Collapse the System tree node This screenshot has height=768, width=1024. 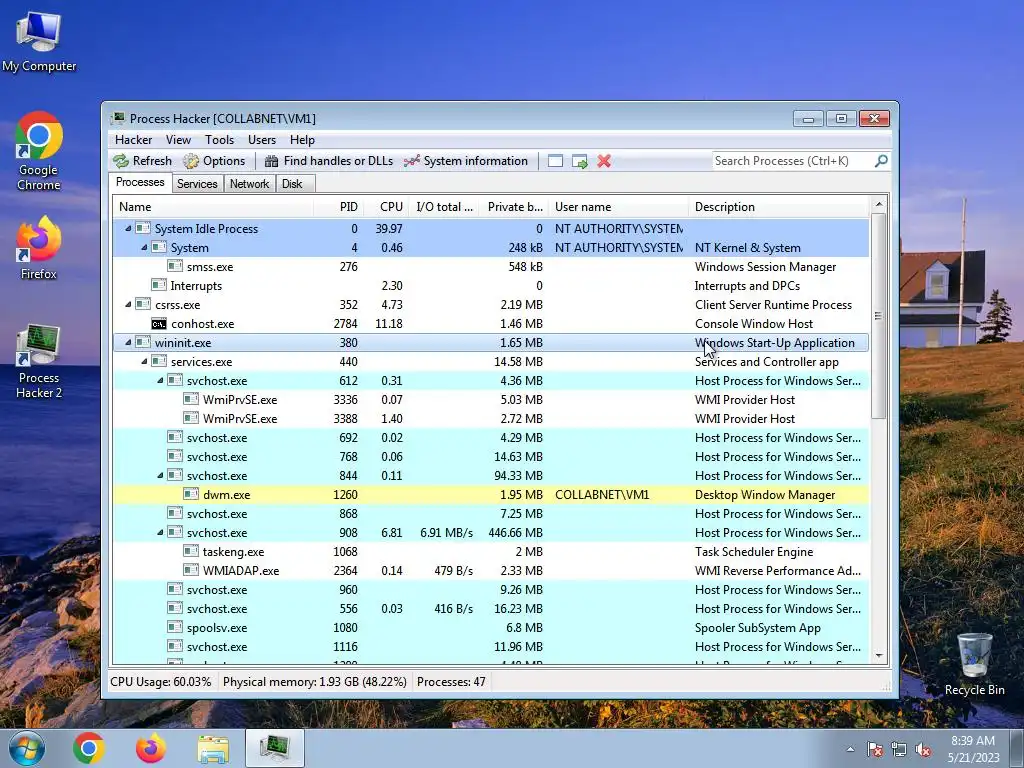coord(144,248)
